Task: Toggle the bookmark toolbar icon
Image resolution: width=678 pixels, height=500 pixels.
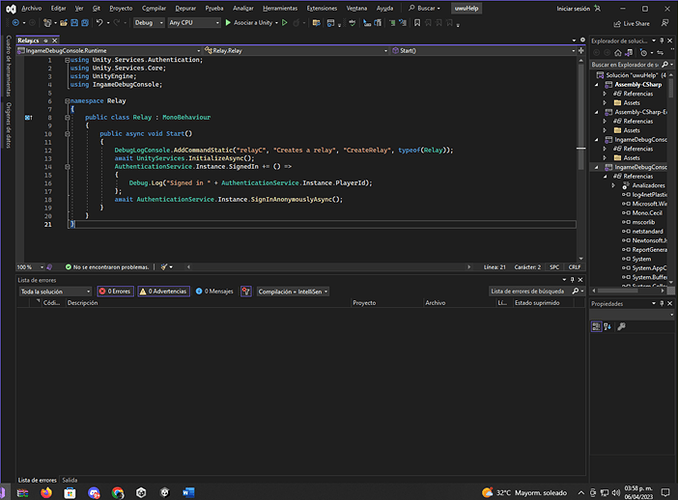Action: 417,22
